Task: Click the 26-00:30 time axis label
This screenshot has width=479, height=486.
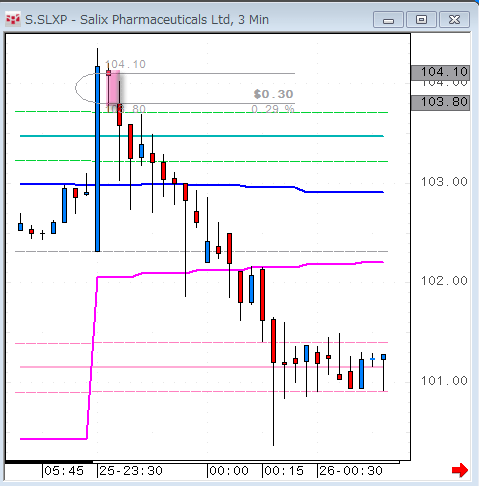Action: (x=351, y=471)
